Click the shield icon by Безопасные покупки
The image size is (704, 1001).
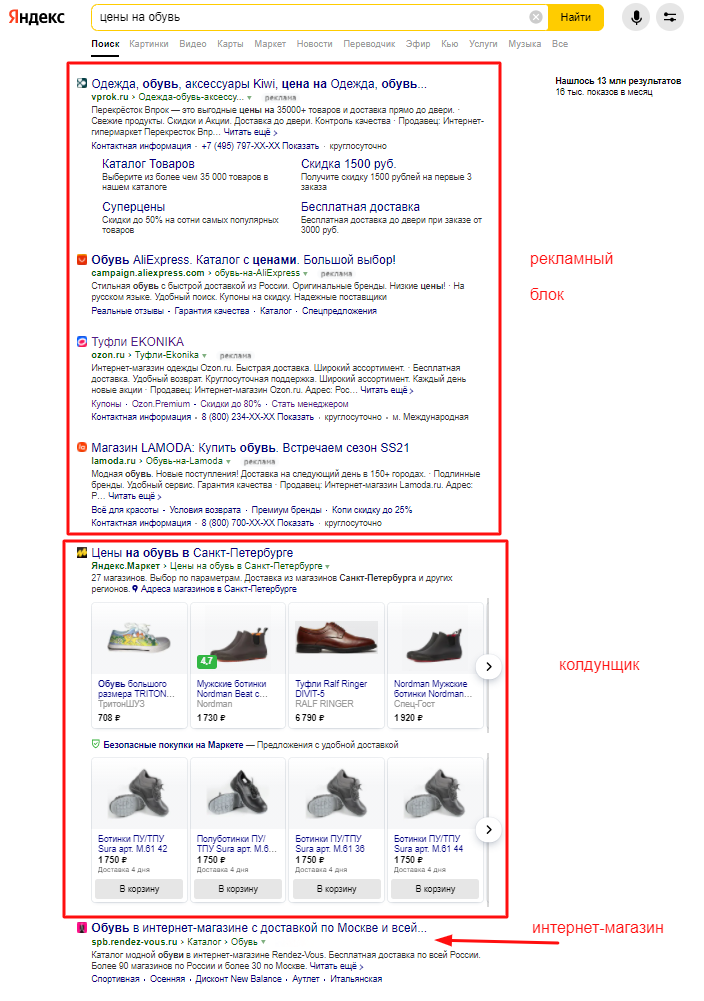coord(96,744)
